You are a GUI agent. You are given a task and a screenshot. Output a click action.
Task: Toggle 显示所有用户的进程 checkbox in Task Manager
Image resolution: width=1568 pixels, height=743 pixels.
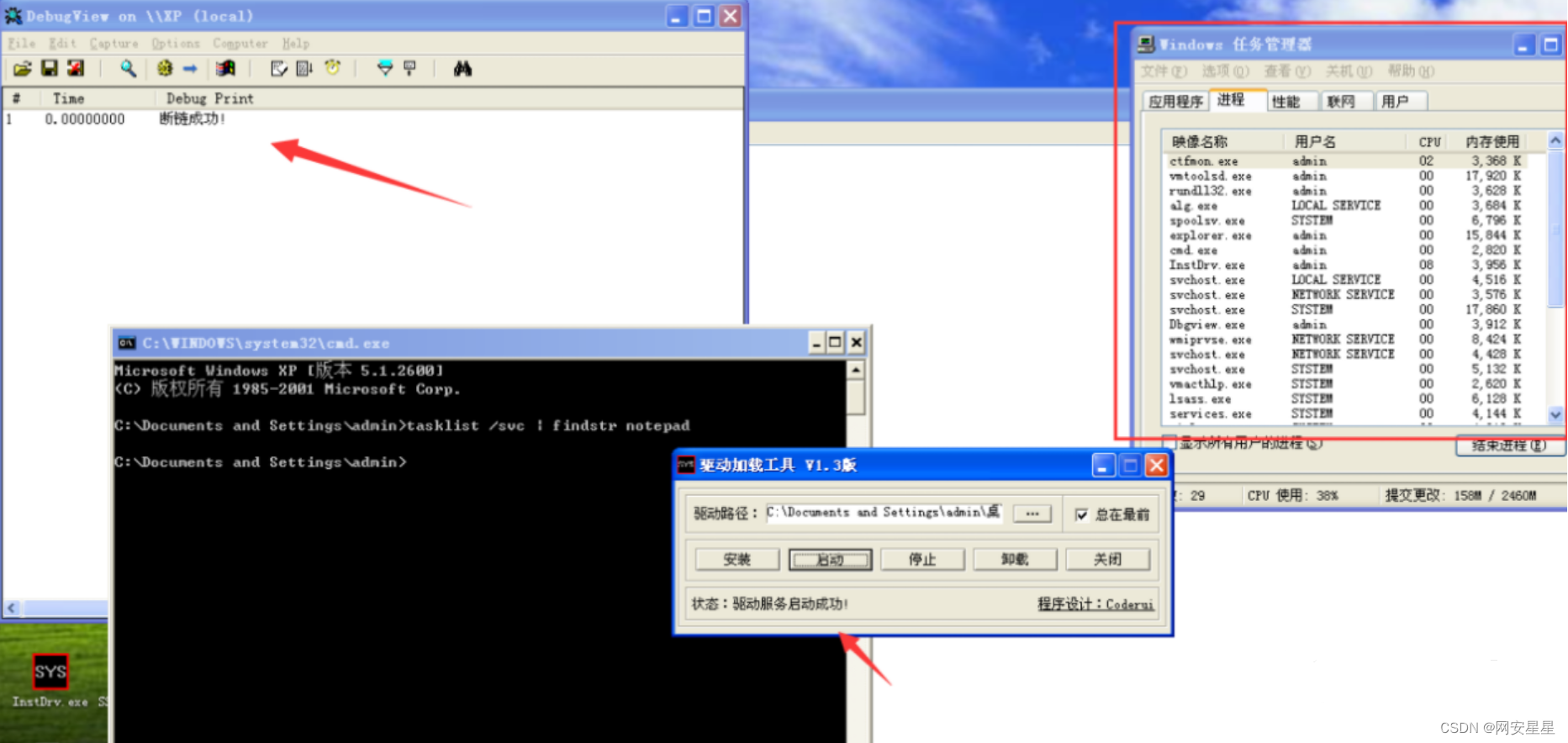(x=1169, y=443)
